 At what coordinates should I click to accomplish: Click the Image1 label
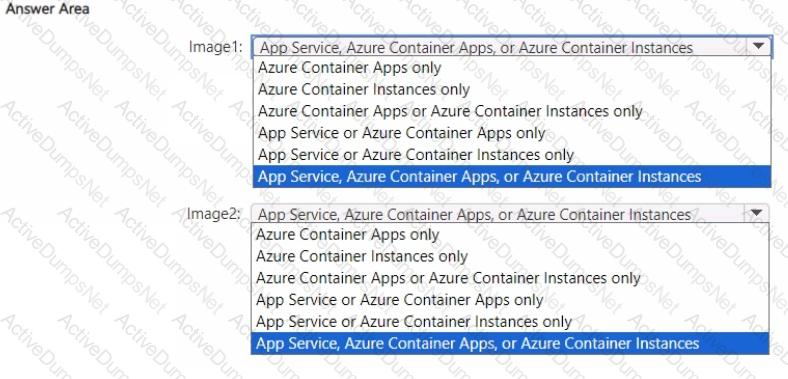216,47
